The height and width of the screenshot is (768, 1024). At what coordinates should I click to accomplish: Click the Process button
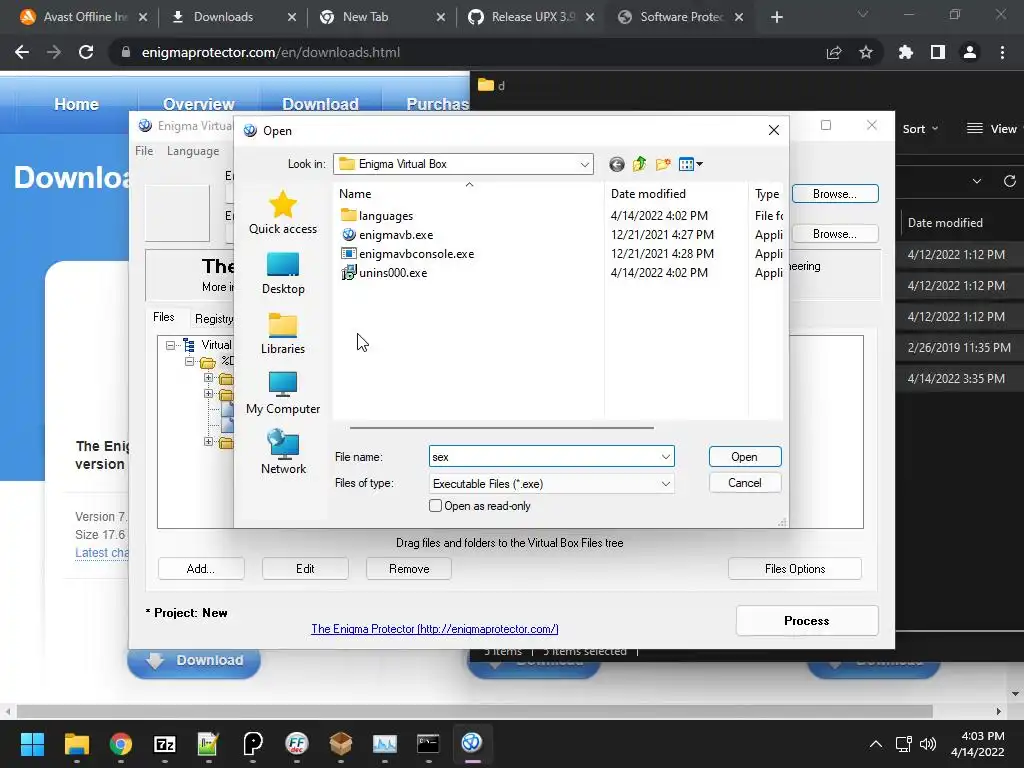pyautogui.click(x=807, y=620)
